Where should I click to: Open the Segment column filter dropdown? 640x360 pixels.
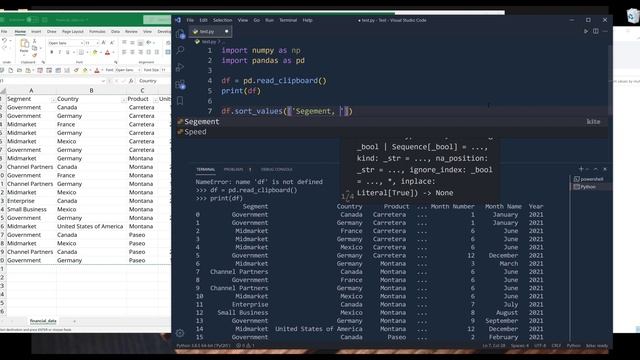53,99
